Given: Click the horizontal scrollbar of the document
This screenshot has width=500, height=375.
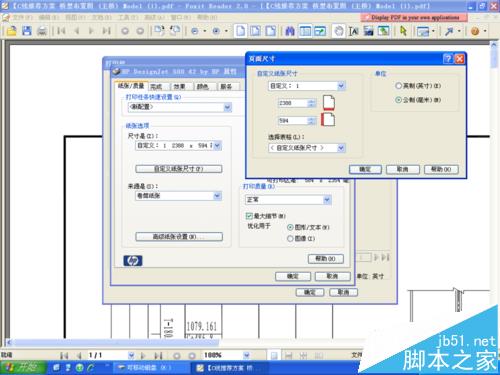Looking at the screenshot, I should coord(117,343).
